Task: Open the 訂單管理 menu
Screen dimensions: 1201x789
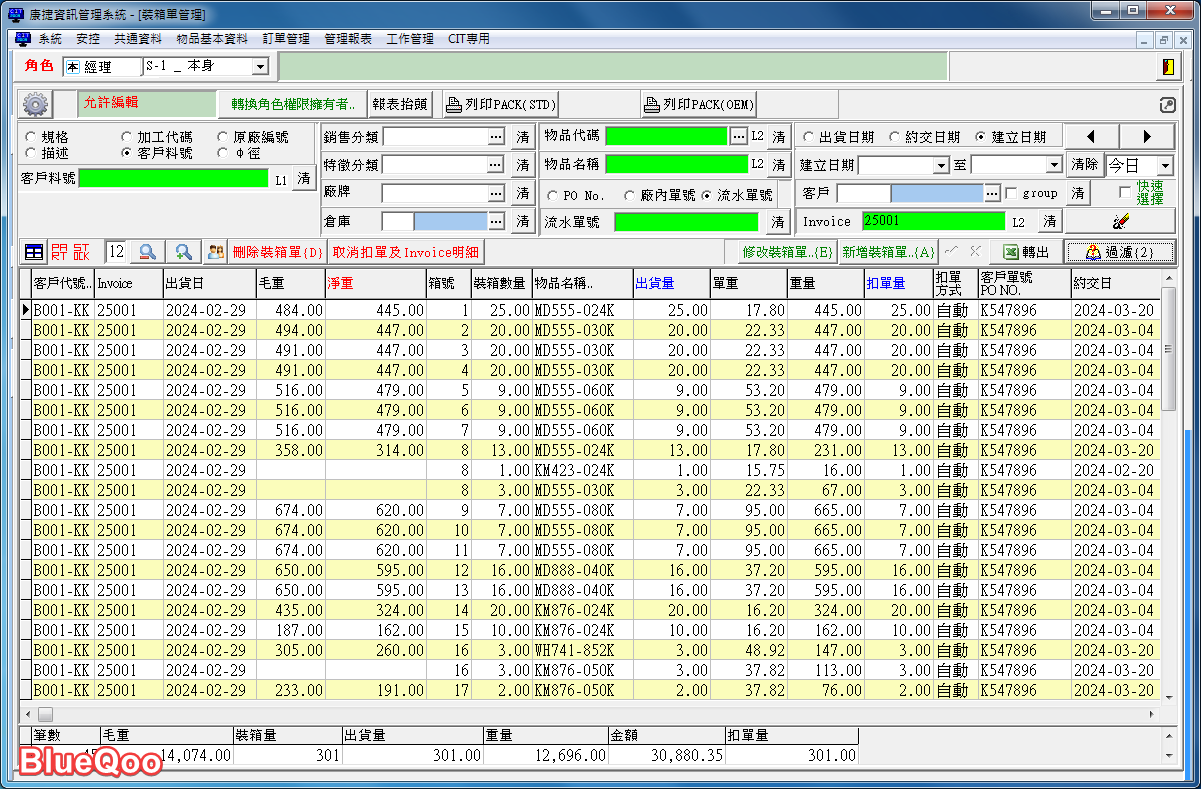Action: 286,39
